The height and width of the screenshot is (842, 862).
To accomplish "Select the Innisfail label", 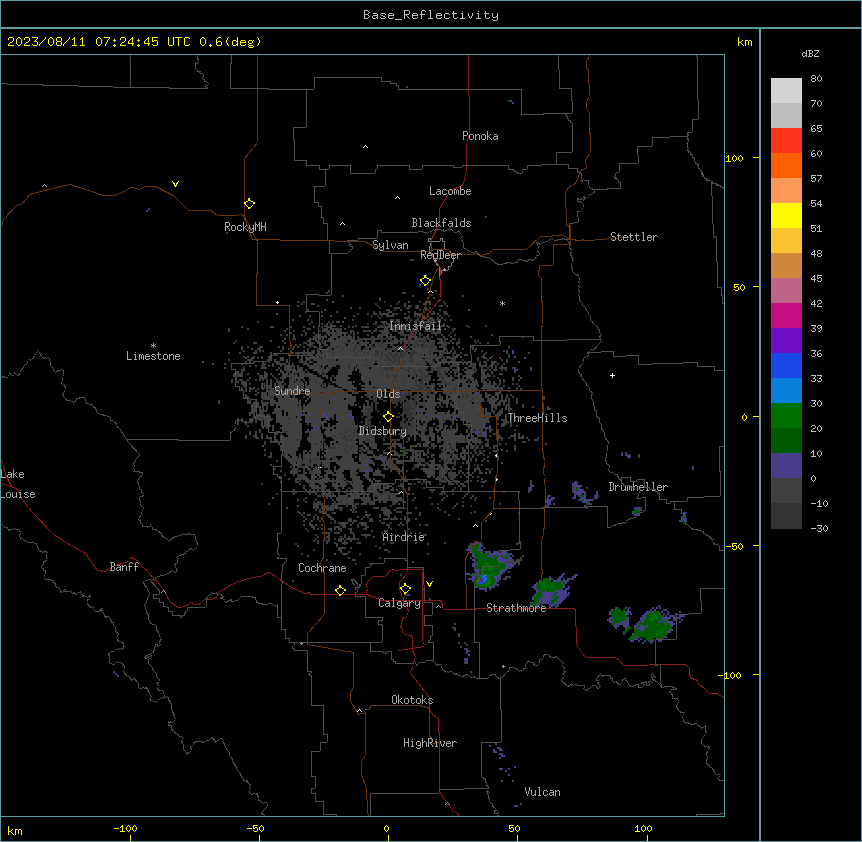I will coord(415,326).
